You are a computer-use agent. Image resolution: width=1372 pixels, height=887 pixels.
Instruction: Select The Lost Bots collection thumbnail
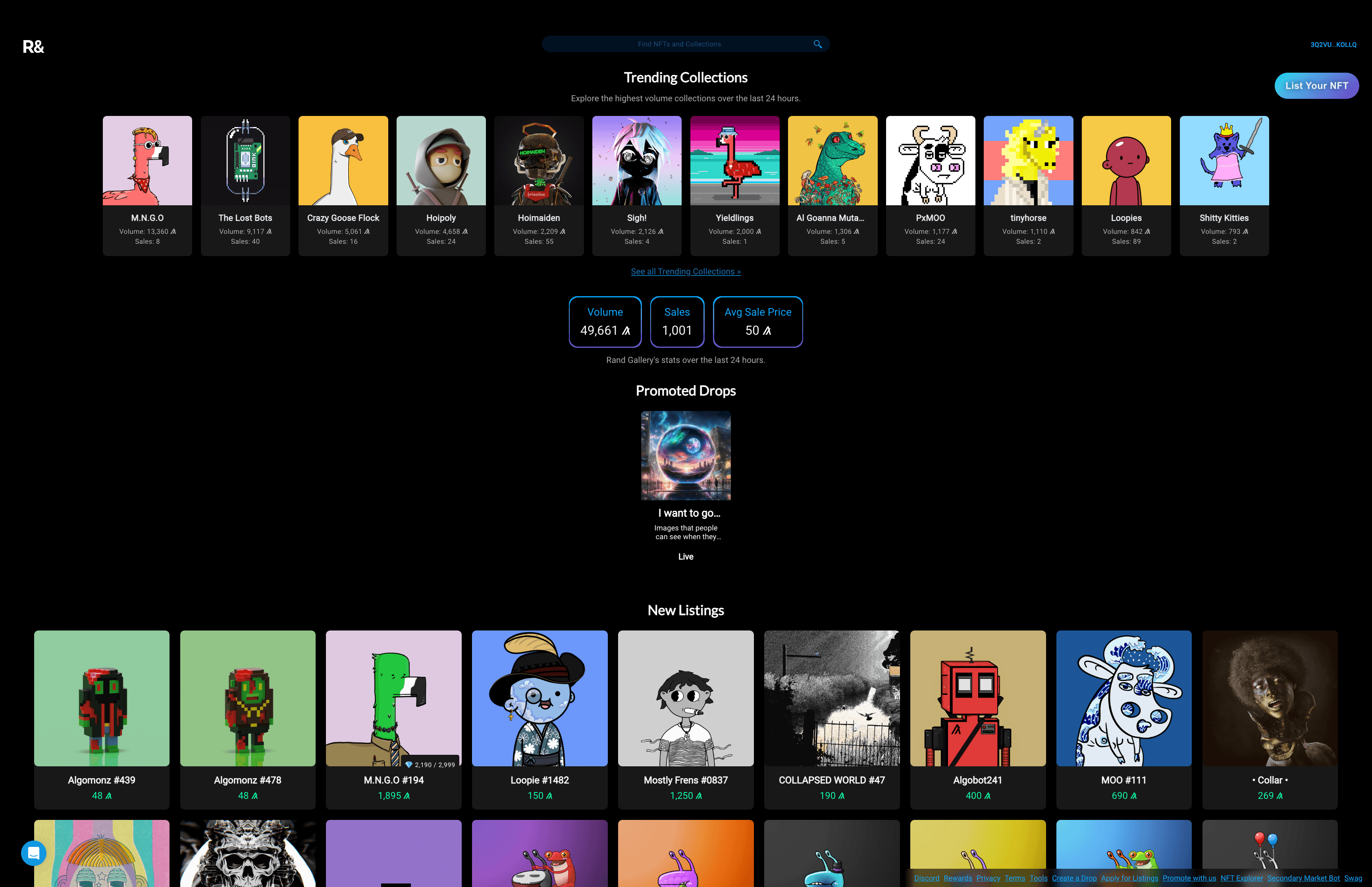pos(245,161)
